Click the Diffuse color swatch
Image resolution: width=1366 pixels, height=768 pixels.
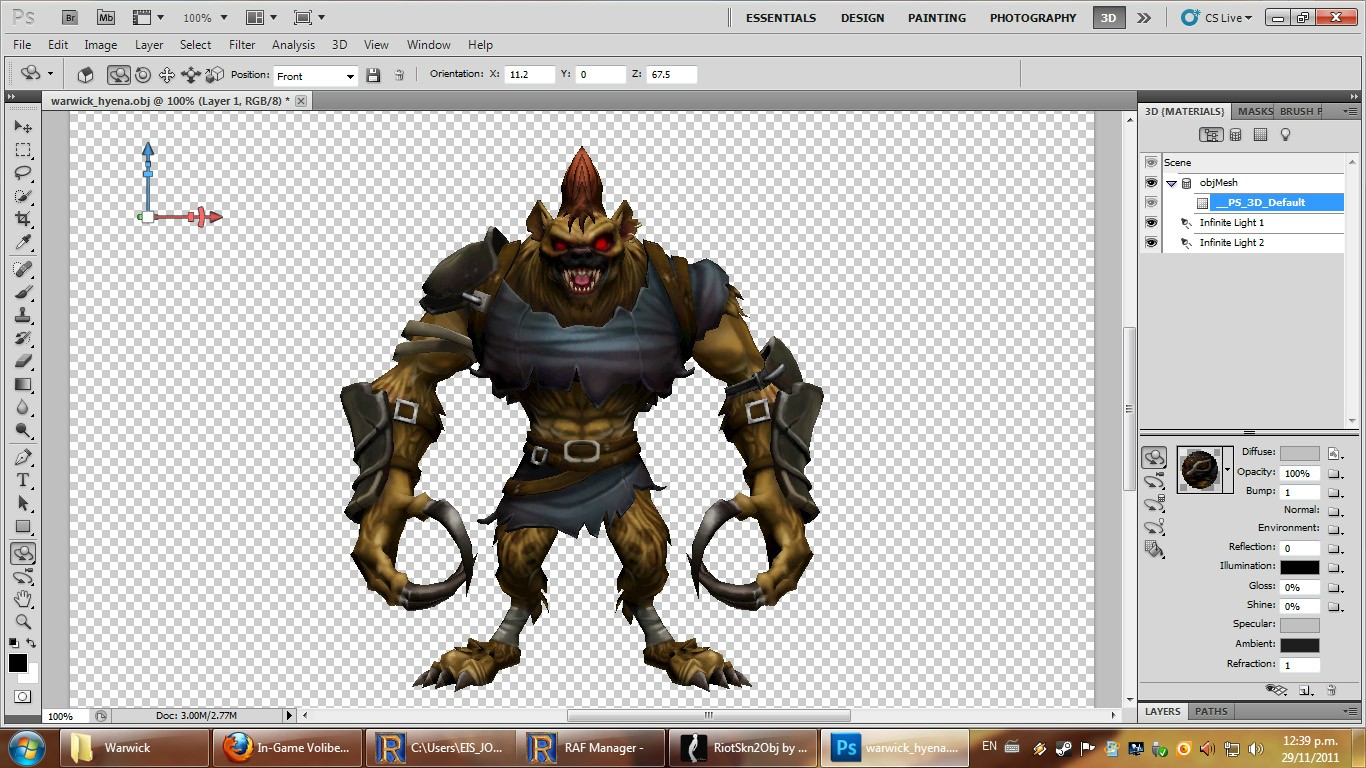point(1300,454)
